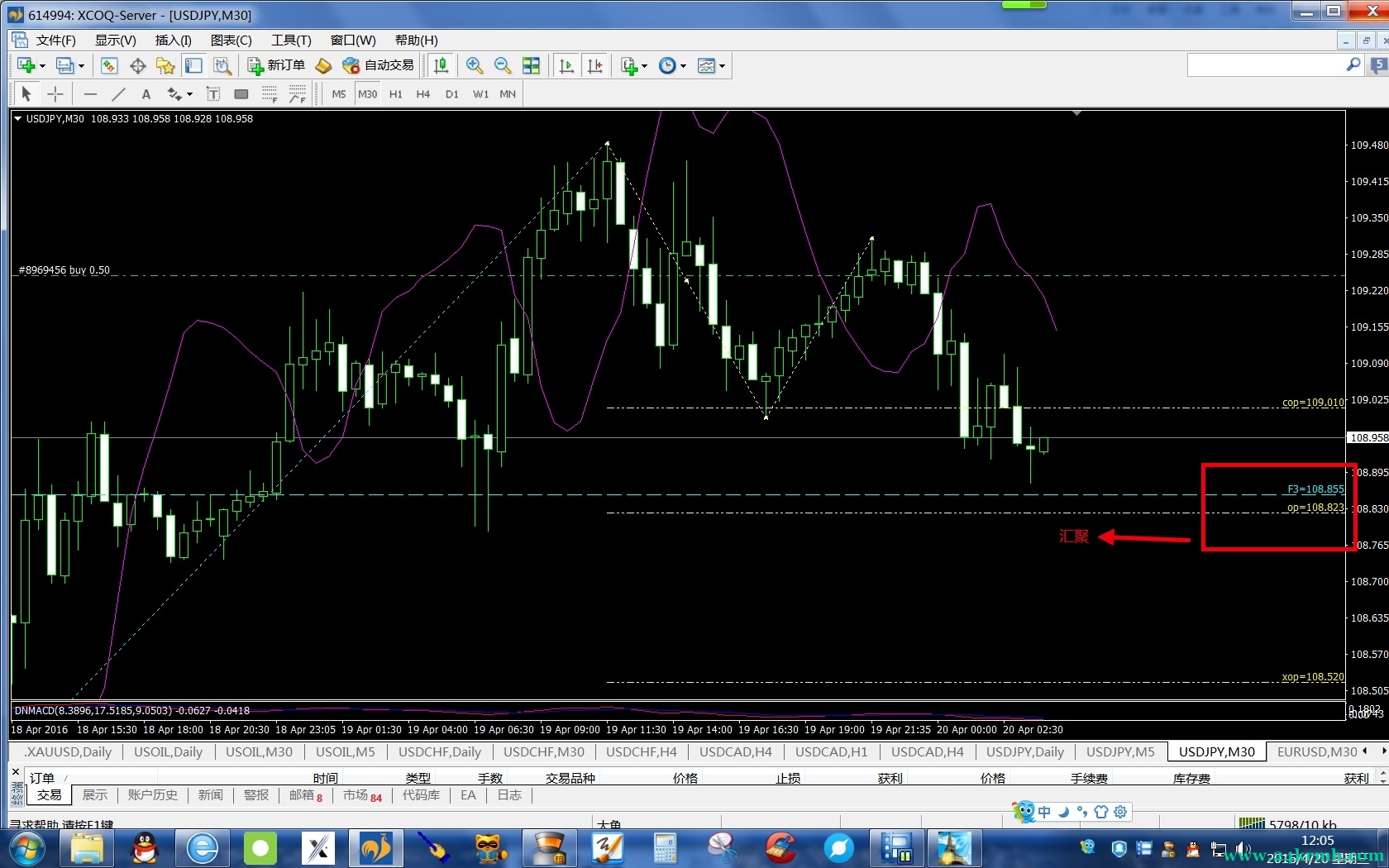Open the USDJPY,M30 chart title triangle
Image resolution: width=1389 pixels, height=868 pixels.
click(18, 119)
